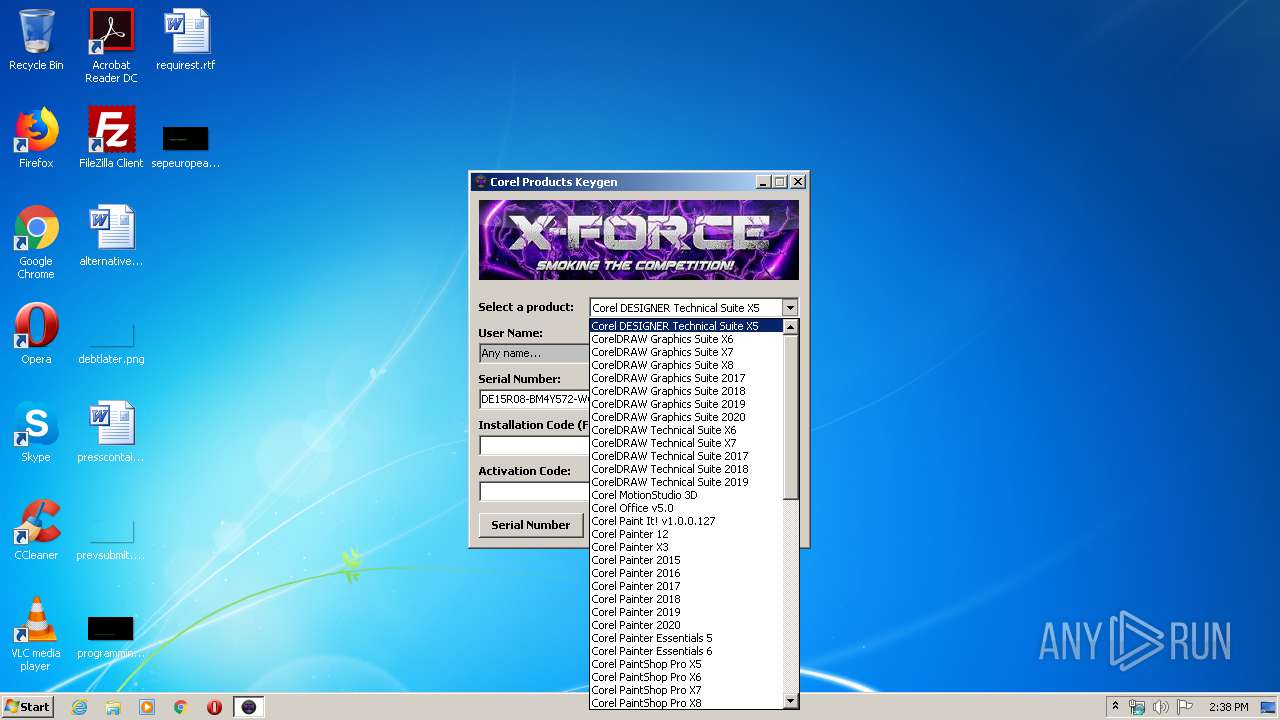
Task: Choose Corel PaintShop Pro X8 from list
Action: tap(686, 703)
